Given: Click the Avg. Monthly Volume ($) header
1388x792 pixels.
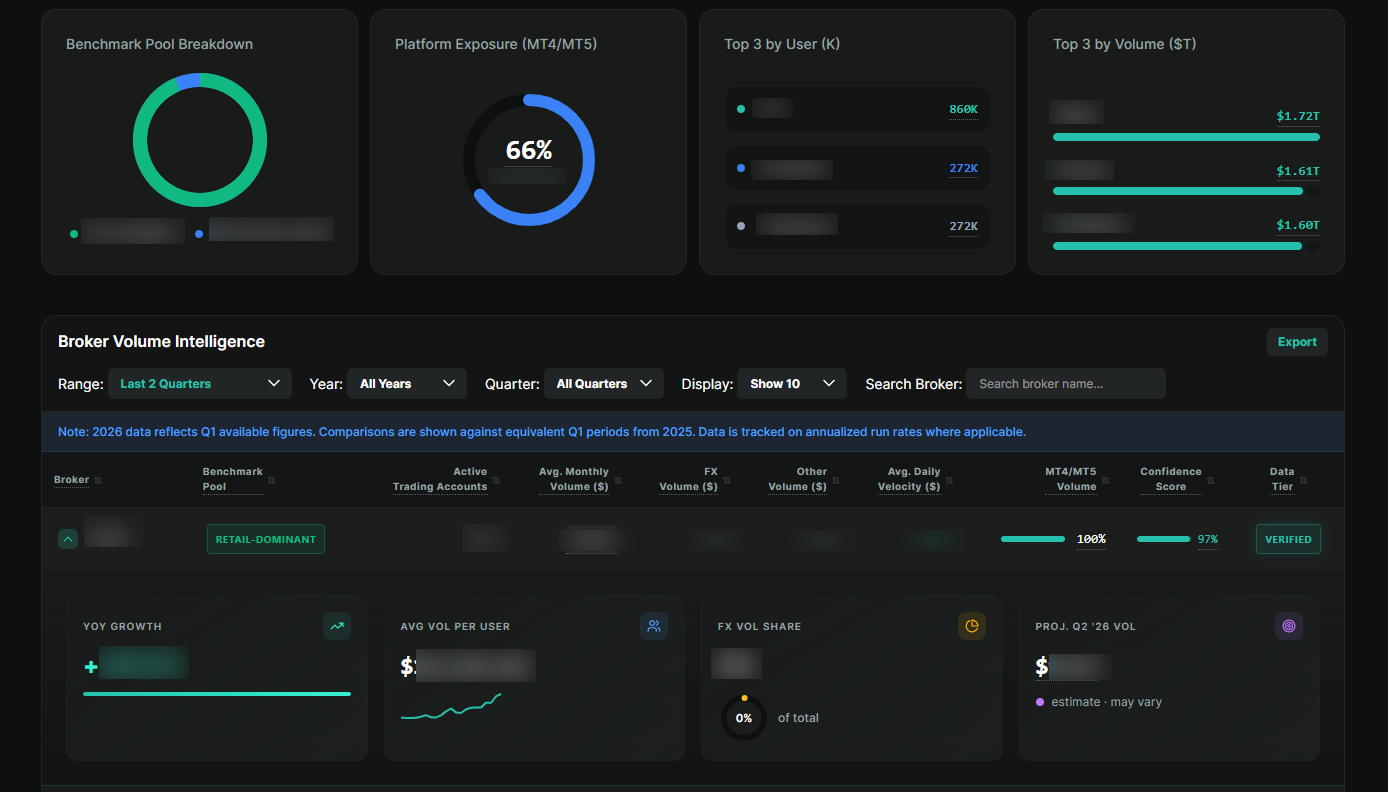Looking at the screenshot, I should pos(574,479).
